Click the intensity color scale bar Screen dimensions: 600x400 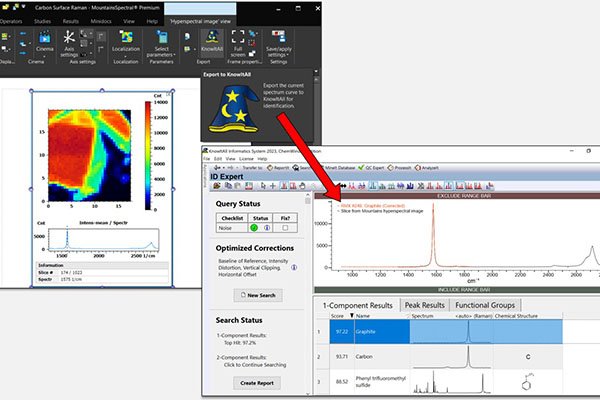click(x=148, y=155)
